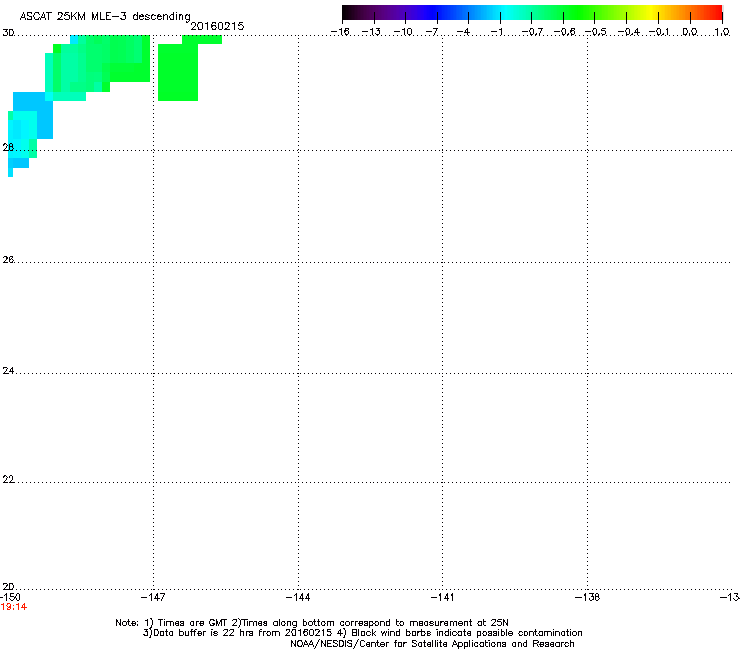Click the -0.7 colorbar label
This screenshot has width=740, height=650.
532,32
